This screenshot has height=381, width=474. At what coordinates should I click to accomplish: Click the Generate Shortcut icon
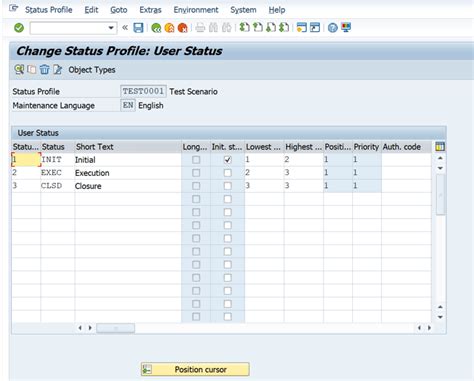pyautogui.click(x=315, y=27)
